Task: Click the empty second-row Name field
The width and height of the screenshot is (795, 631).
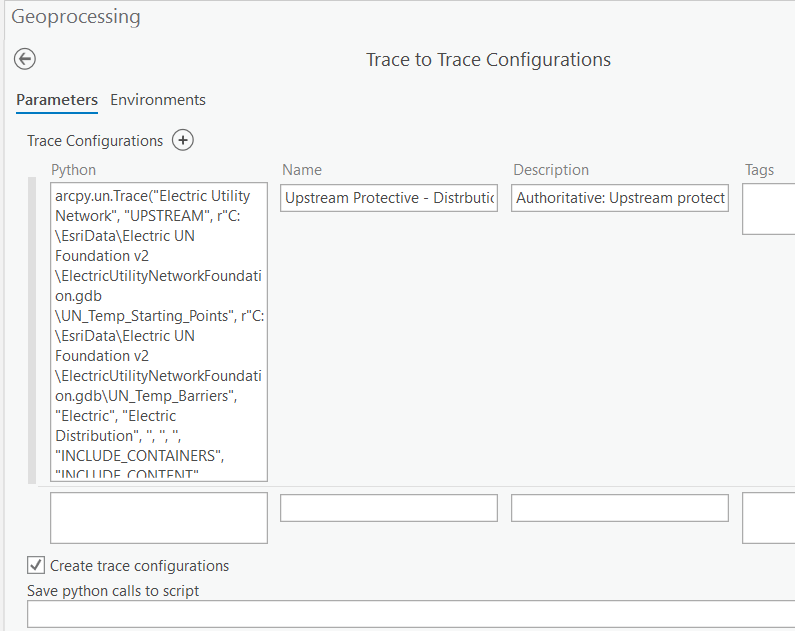Action: point(389,508)
